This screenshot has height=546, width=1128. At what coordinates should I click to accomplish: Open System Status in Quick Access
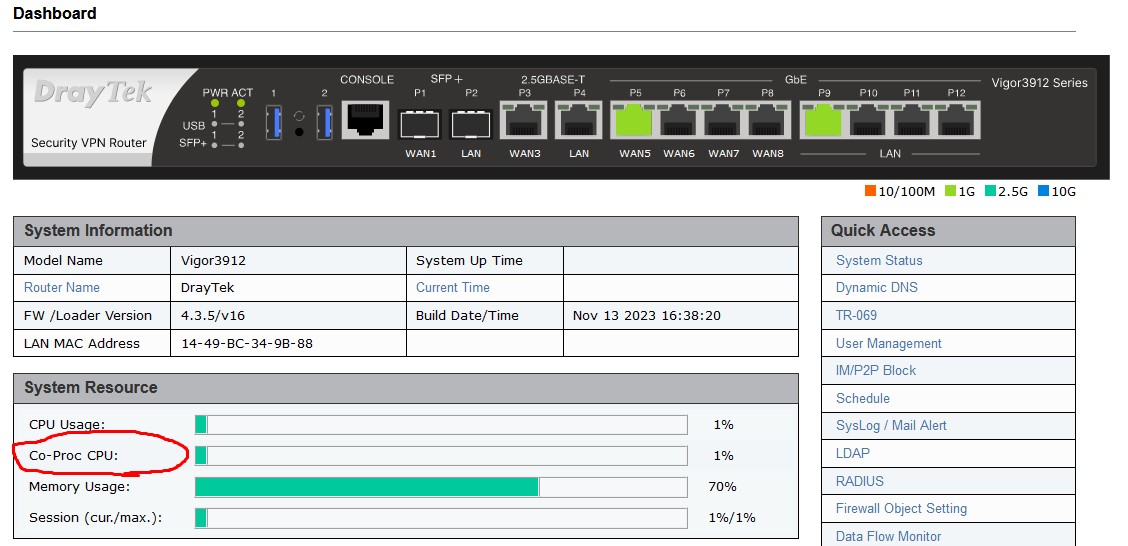879,260
